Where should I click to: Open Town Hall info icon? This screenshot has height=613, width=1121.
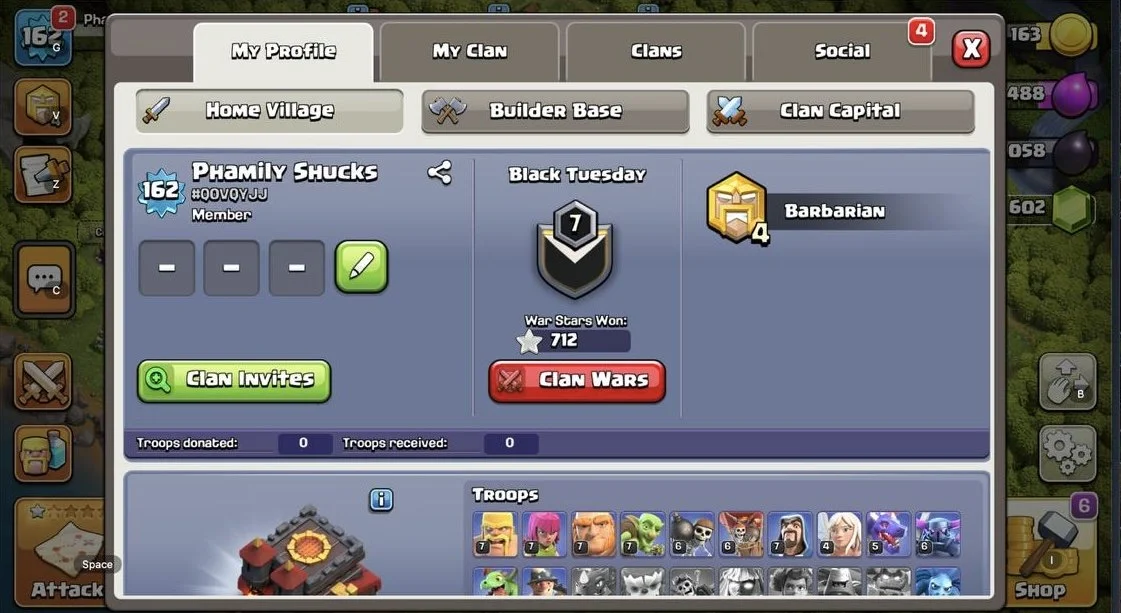(x=381, y=499)
